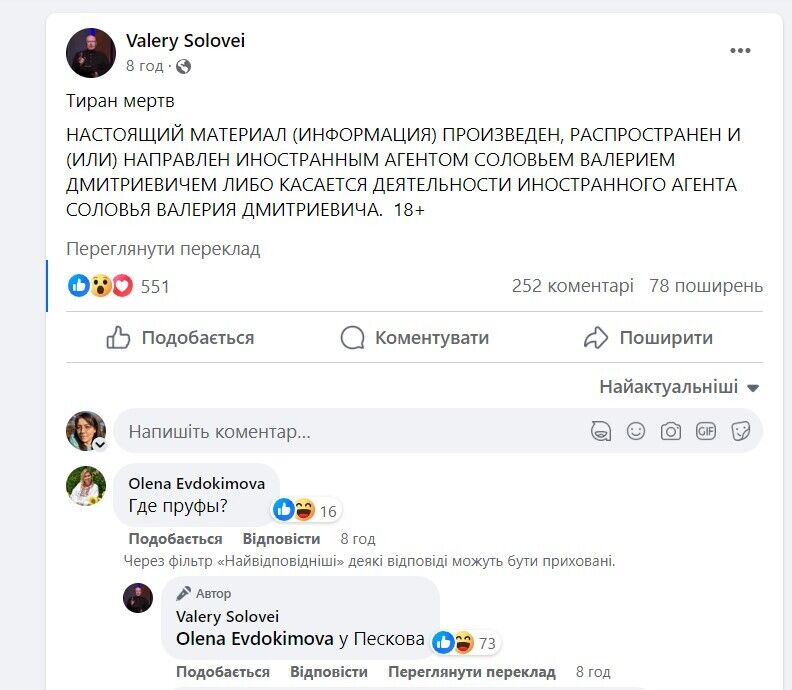Switch commenting identity via avatar arrow
792x690 pixels.
click(99, 443)
